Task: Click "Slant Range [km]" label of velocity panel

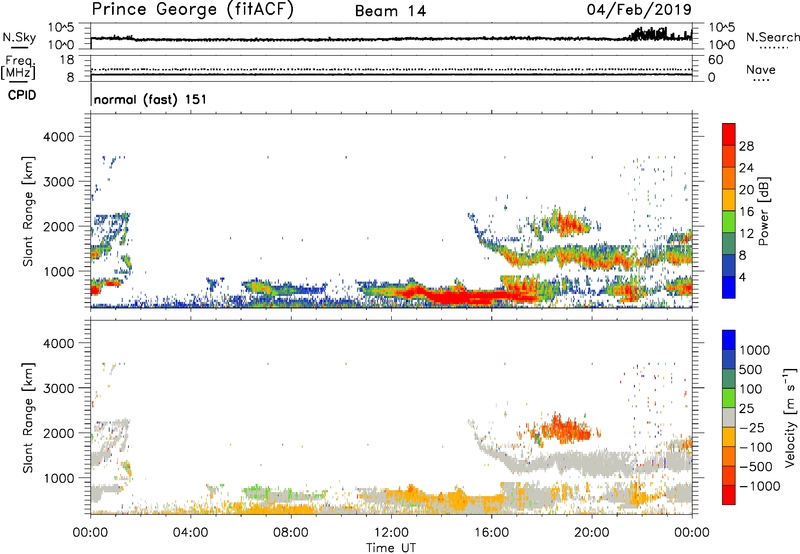Action: pyautogui.click(x=28, y=417)
